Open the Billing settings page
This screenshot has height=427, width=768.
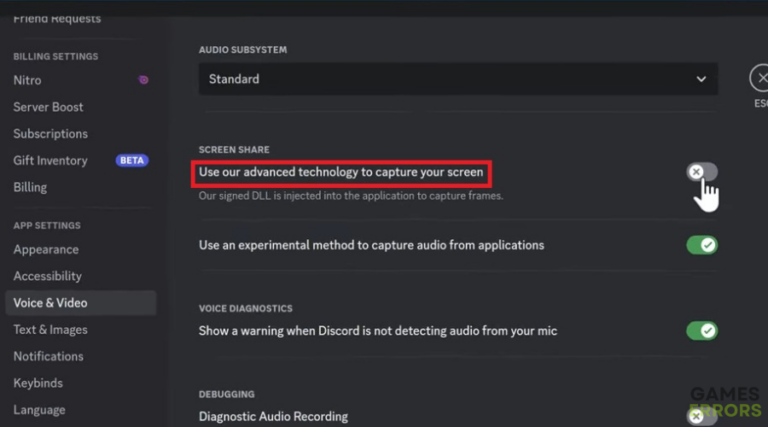click(30, 187)
